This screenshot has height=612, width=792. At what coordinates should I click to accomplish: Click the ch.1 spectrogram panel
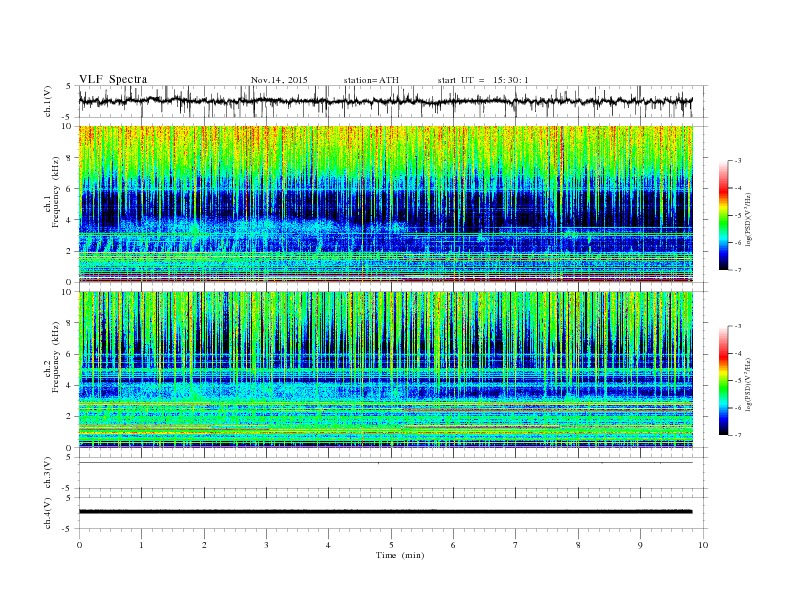click(x=386, y=204)
